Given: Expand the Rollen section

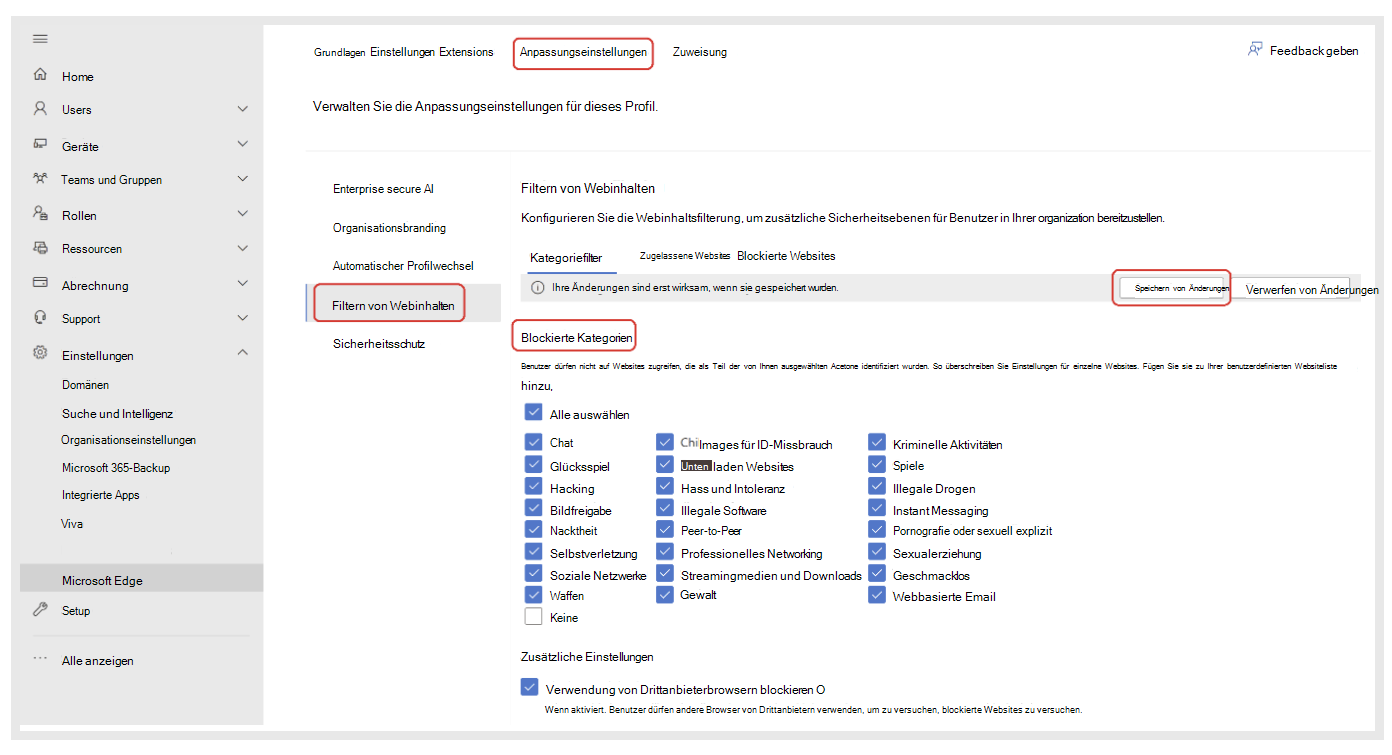Looking at the screenshot, I should [x=242, y=214].
